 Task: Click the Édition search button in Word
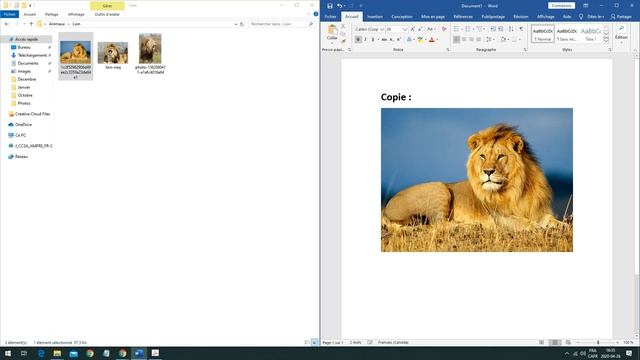621,33
